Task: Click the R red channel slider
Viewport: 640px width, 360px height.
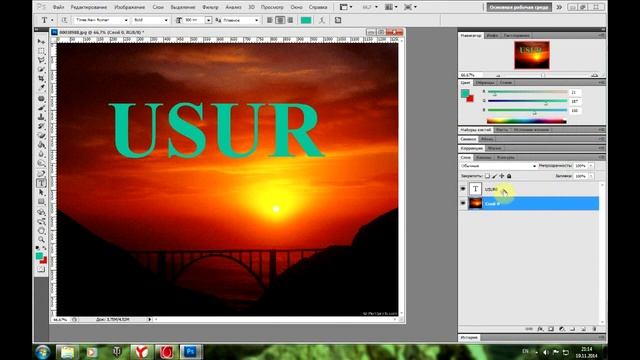Action: click(x=527, y=92)
